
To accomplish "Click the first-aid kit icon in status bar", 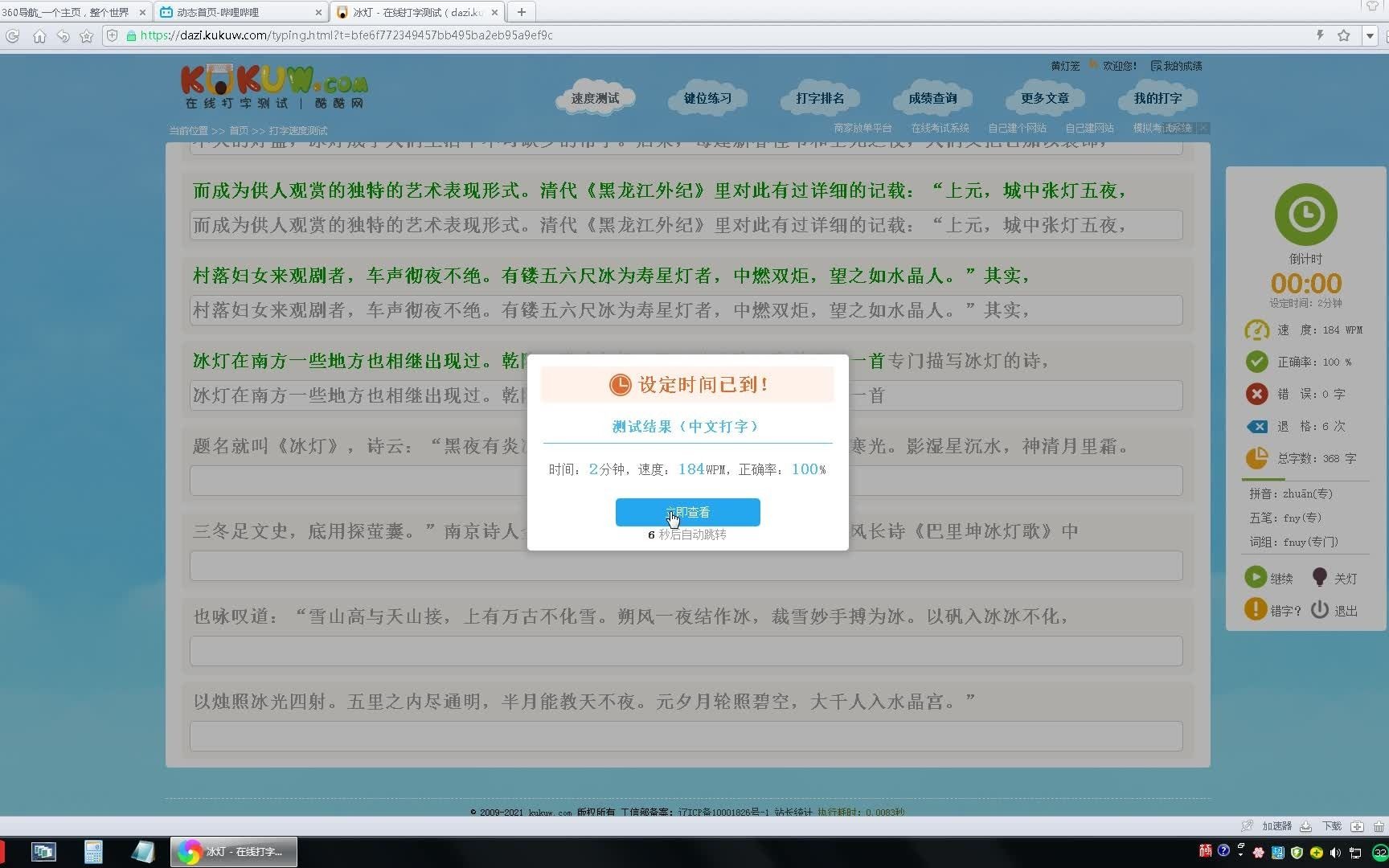I will tap(1358, 826).
